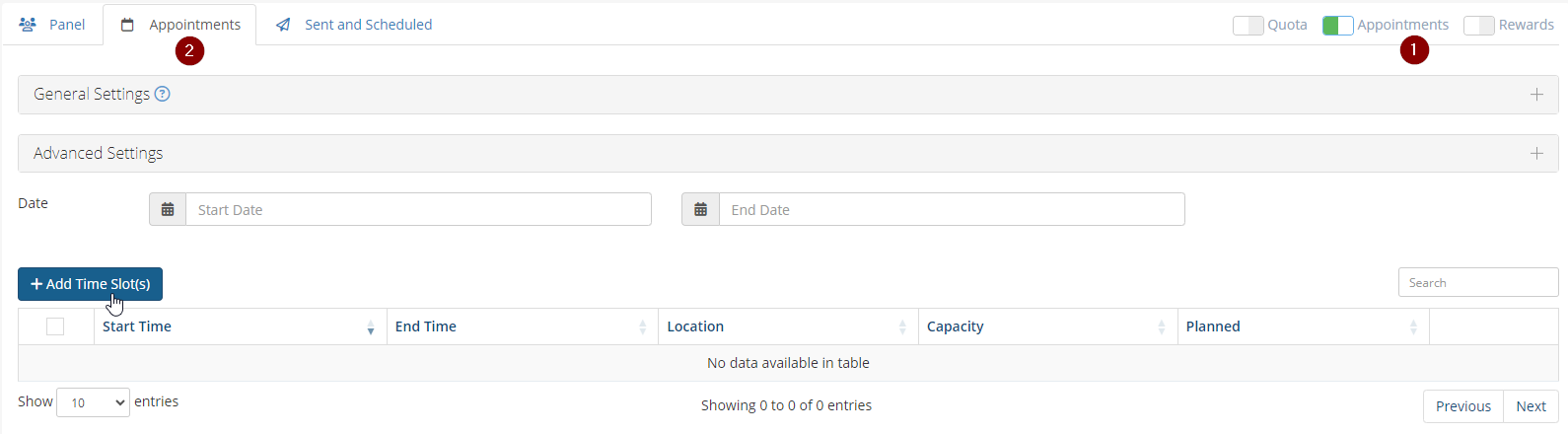Click the Add Time Slot(s) button
Viewport: 1568px width, 434px height.
pyautogui.click(x=90, y=284)
